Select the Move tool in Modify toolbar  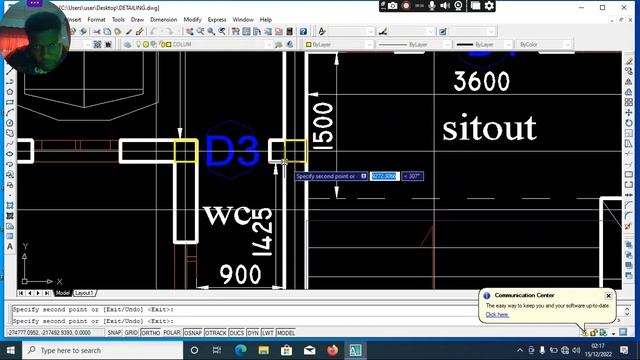[629, 112]
